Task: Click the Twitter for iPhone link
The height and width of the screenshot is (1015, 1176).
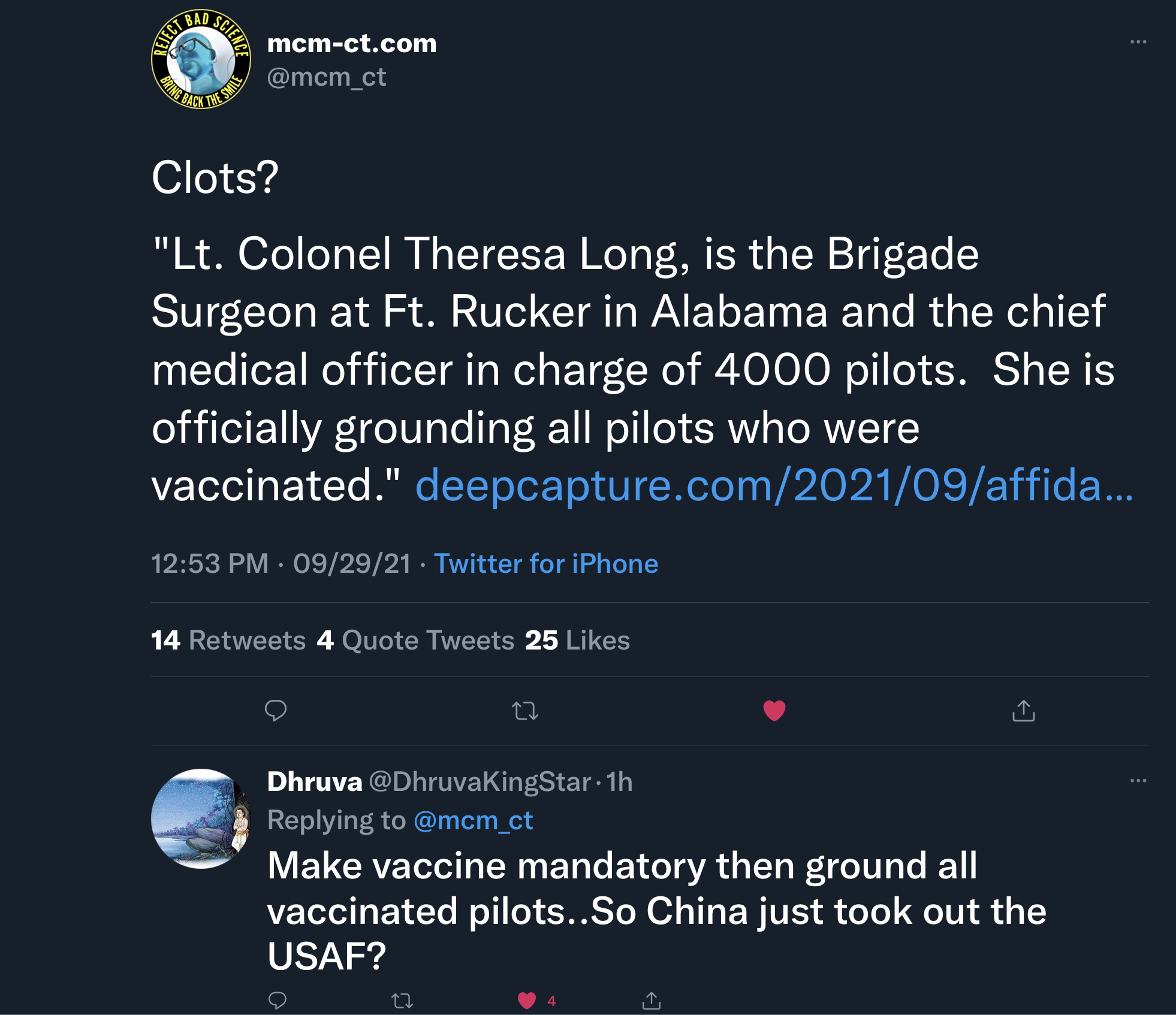Action: [545, 564]
